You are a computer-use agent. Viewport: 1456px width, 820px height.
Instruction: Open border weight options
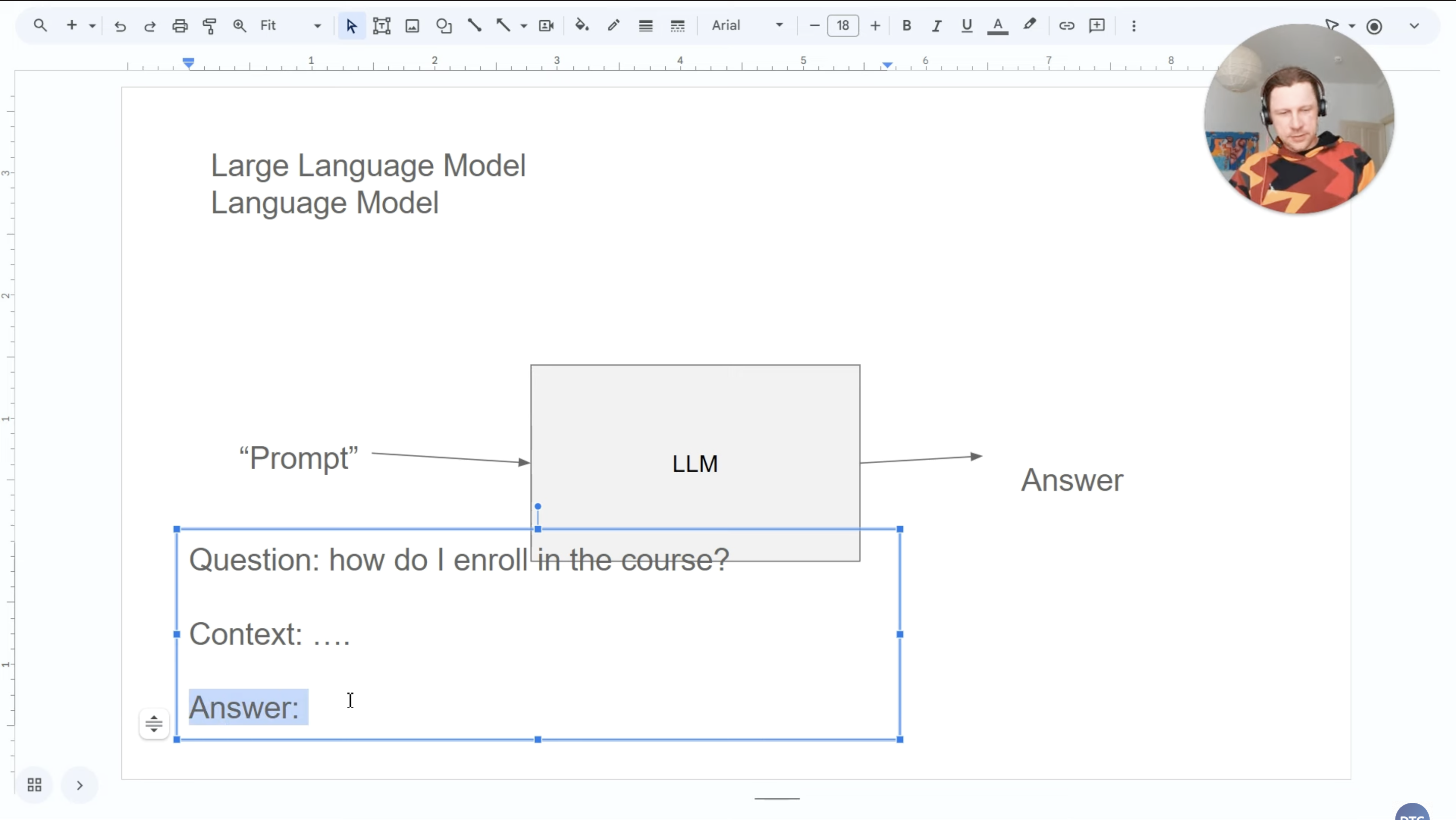646,26
